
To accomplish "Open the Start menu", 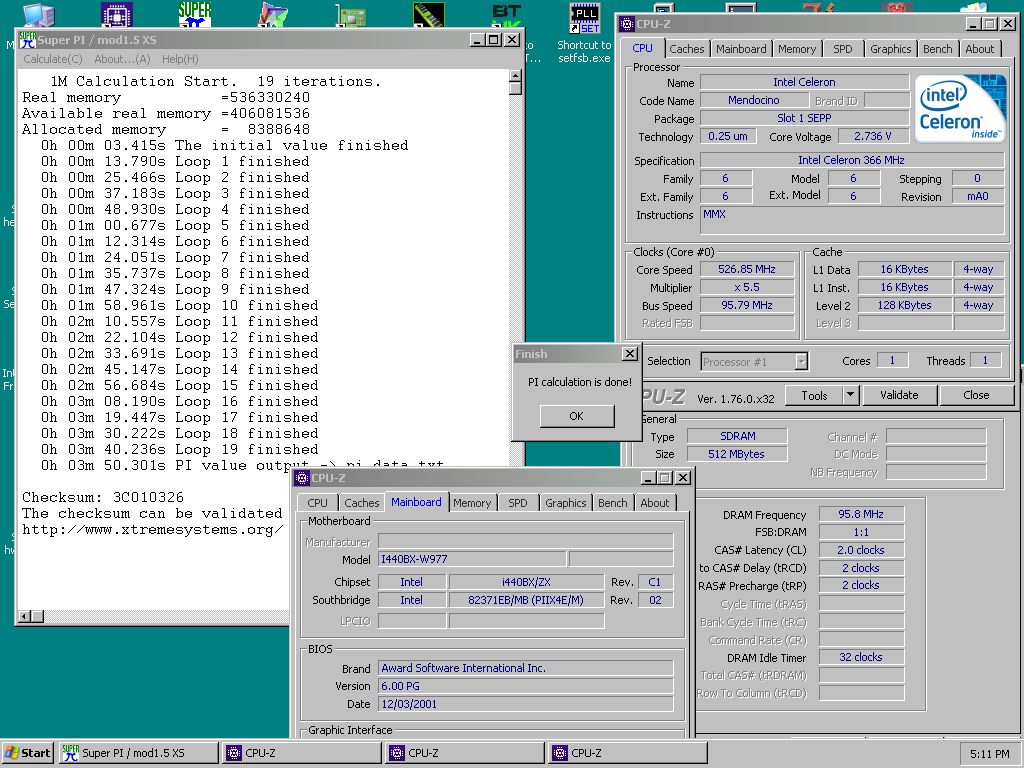I will (27, 753).
